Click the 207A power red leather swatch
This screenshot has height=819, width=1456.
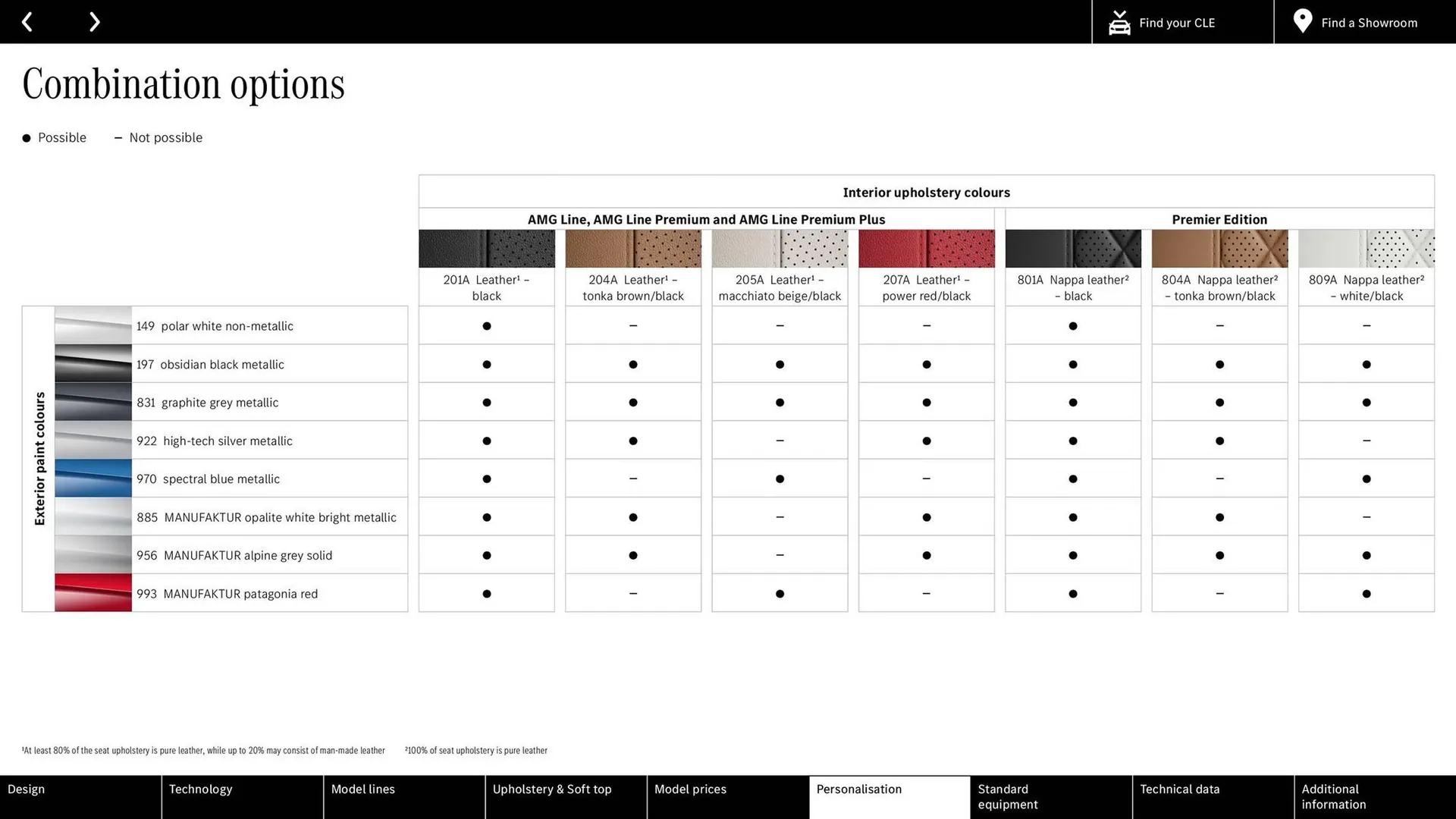pyautogui.click(x=926, y=249)
